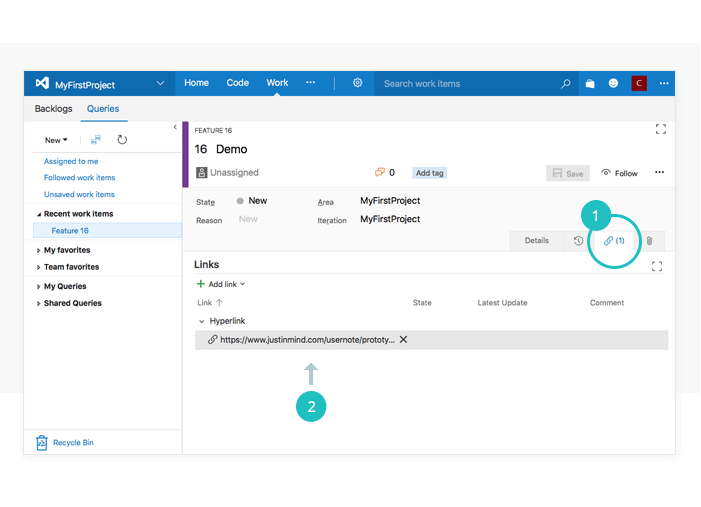Switch to the Queries tab
Image resolution: width=701 pixels, height=507 pixels.
click(103, 109)
